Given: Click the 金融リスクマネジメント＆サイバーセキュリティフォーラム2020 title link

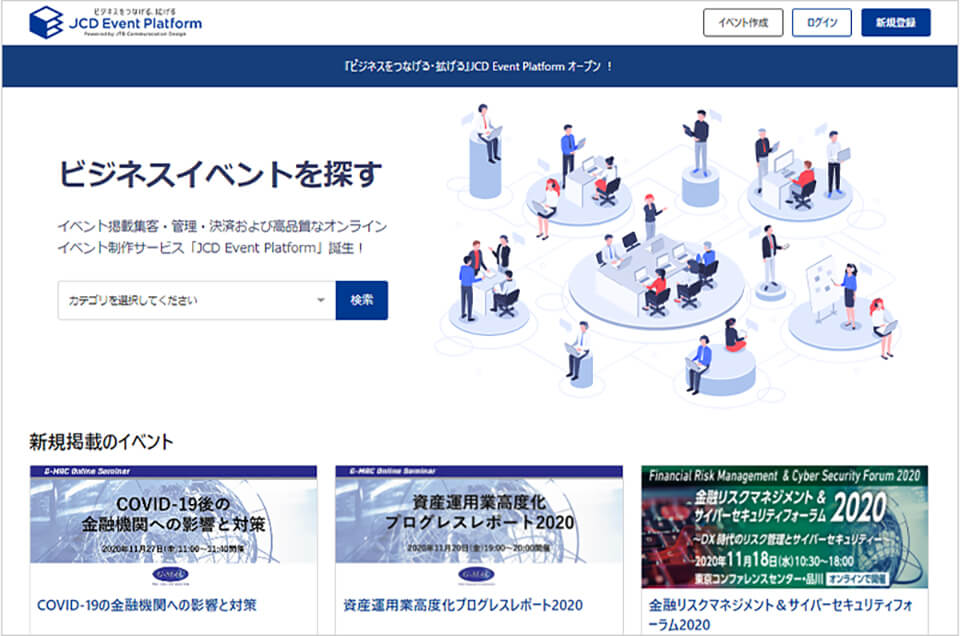Looking at the screenshot, I should pyautogui.click(x=781, y=615).
